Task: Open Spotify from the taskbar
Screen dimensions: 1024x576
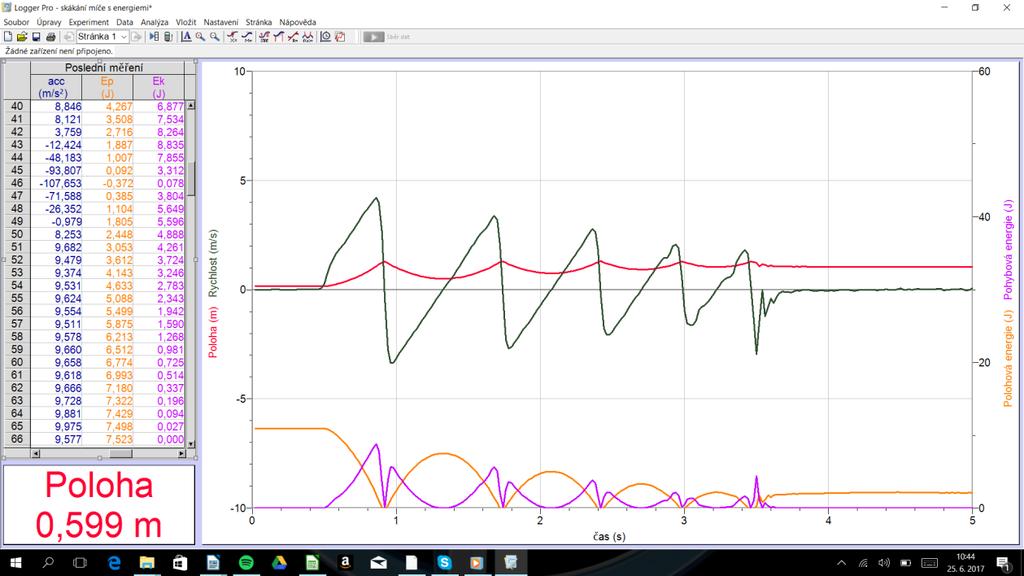Action: tap(246, 562)
